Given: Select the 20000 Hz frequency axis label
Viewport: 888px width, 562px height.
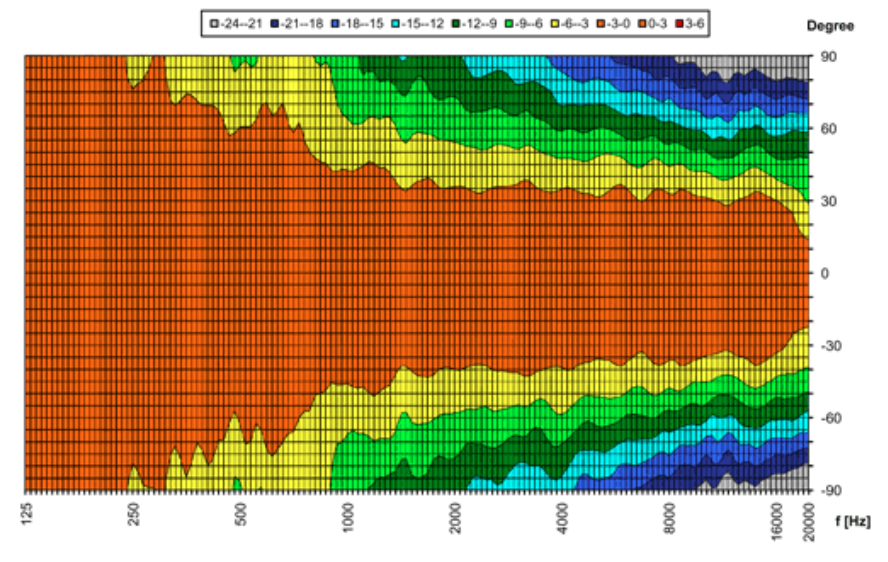Looking at the screenshot, I should coord(807,520).
